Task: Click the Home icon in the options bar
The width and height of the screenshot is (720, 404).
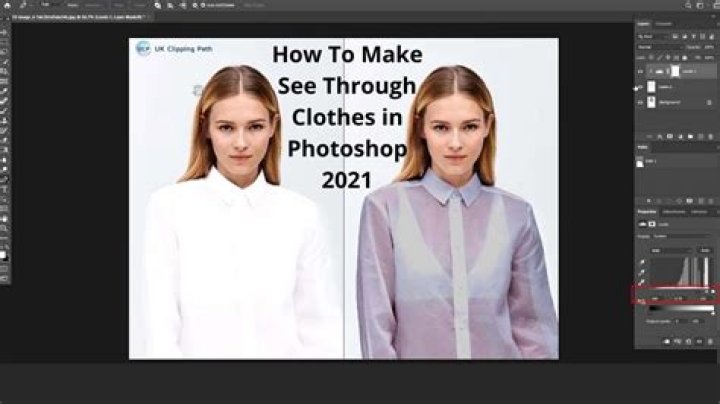Action: pos(7,5)
